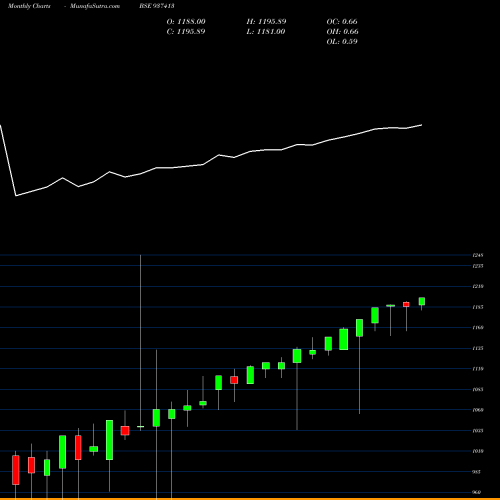Click the 1245 price axis label
This screenshot has width=500, height=500.
point(478,255)
